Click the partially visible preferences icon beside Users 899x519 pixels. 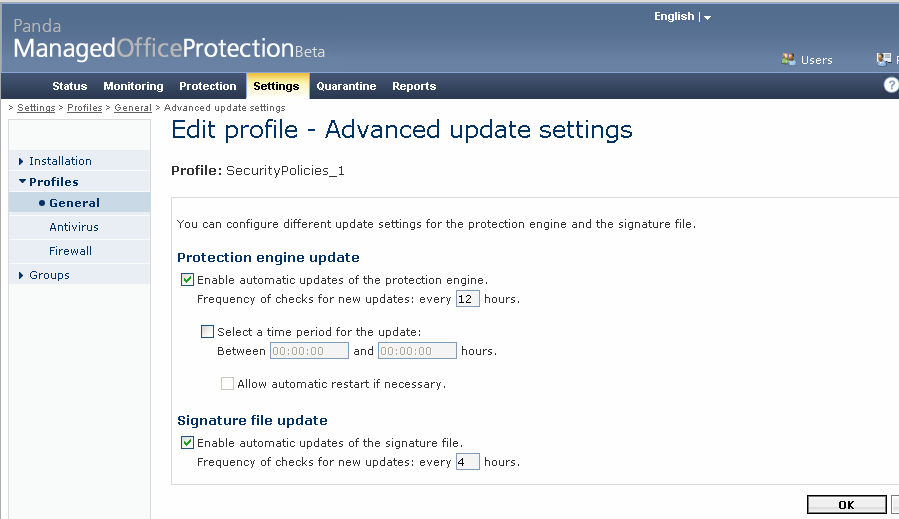884,59
